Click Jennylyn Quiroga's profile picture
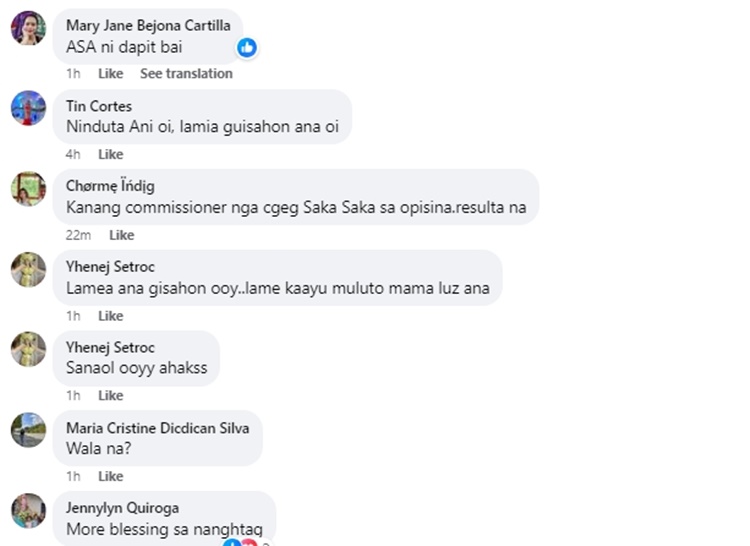This screenshot has width=750, height=546. pos(28,510)
